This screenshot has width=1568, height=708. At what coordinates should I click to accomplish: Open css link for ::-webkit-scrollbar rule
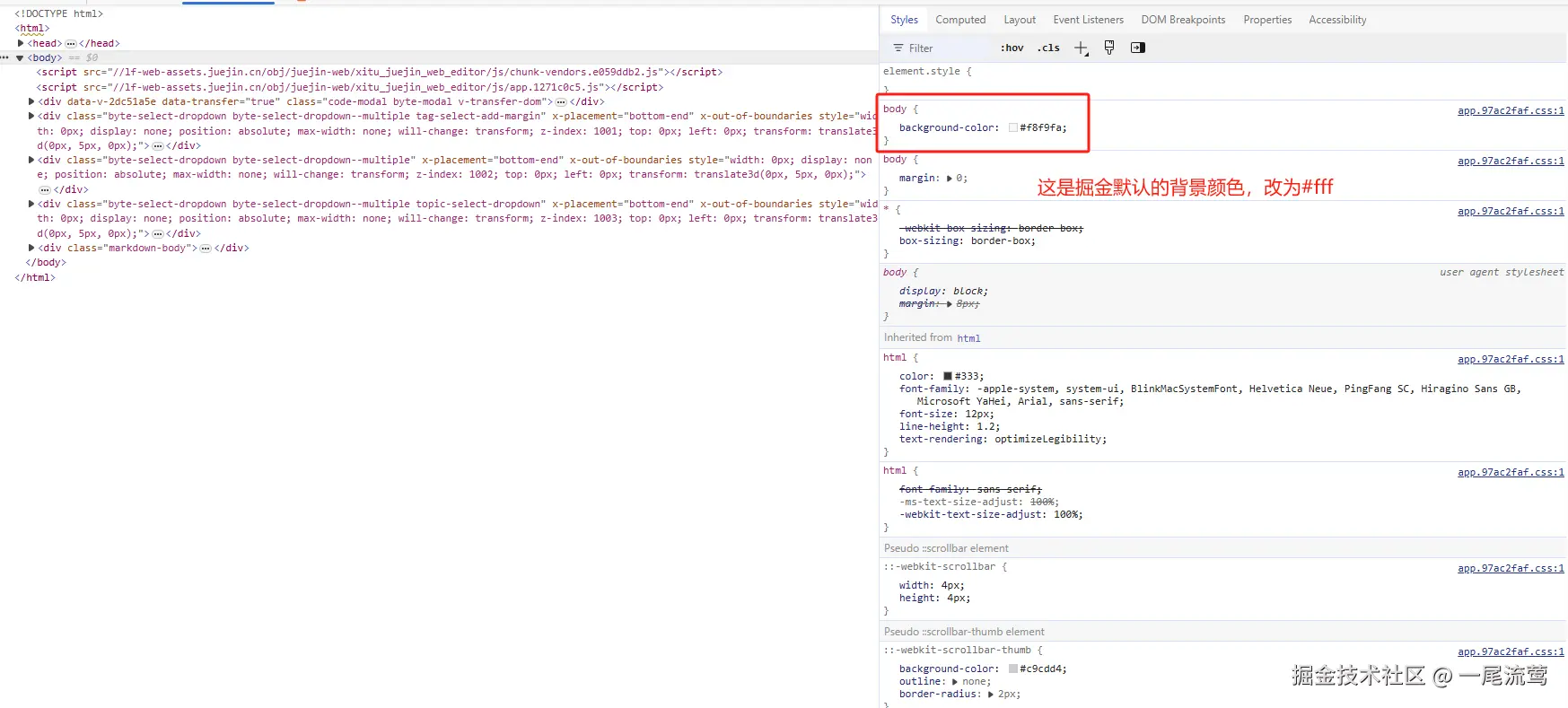click(x=1511, y=569)
